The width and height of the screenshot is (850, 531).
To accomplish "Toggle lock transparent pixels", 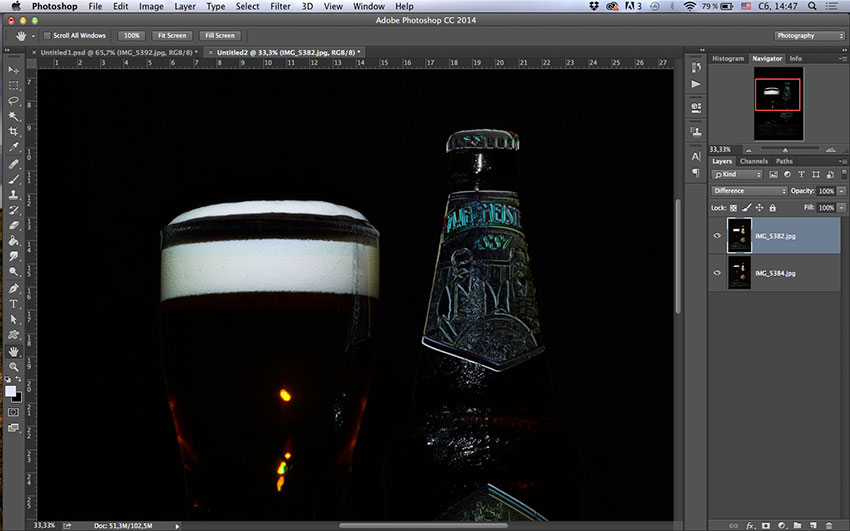I will click(x=733, y=208).
